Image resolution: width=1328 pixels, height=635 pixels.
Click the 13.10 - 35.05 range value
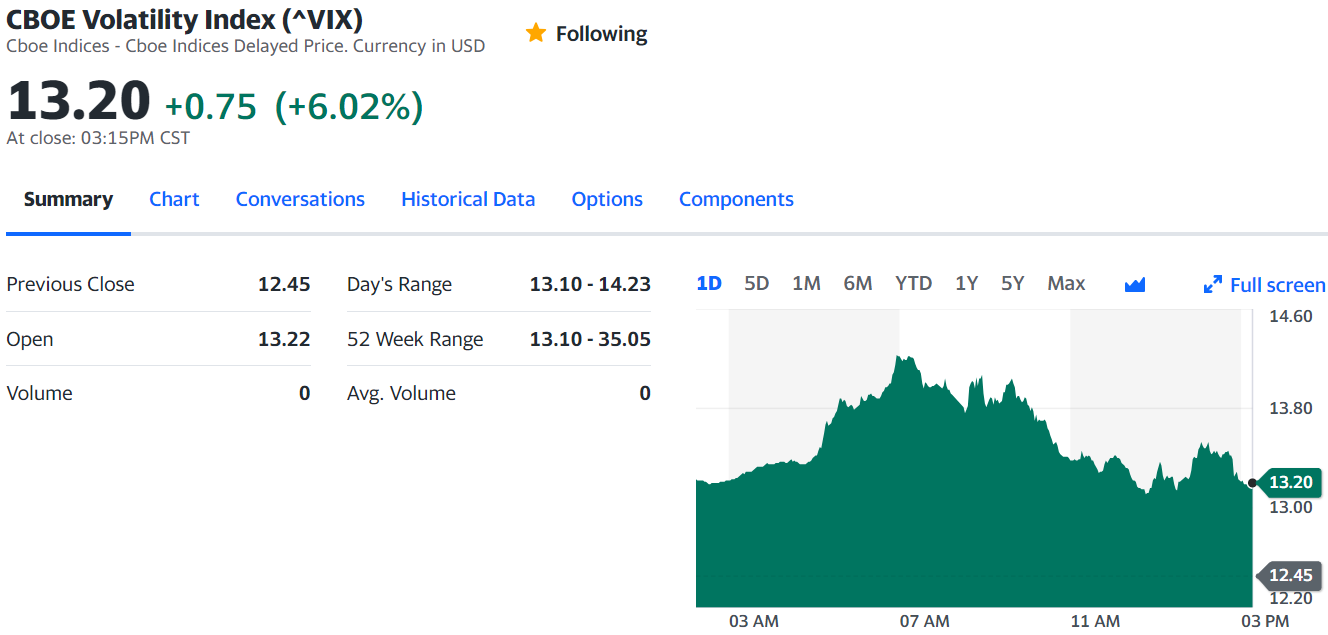point(590,339)
